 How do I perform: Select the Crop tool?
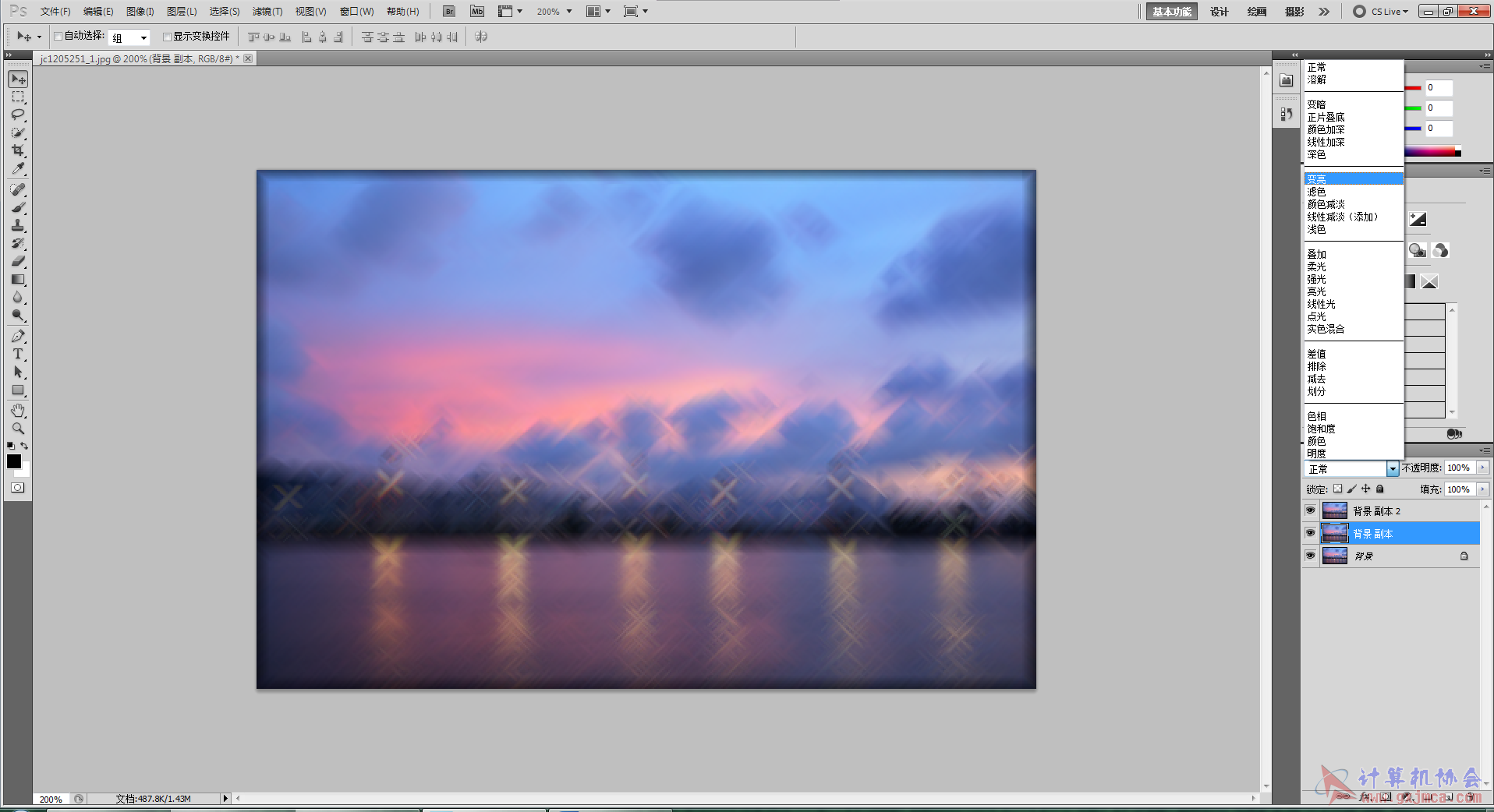tap(18, 150)
